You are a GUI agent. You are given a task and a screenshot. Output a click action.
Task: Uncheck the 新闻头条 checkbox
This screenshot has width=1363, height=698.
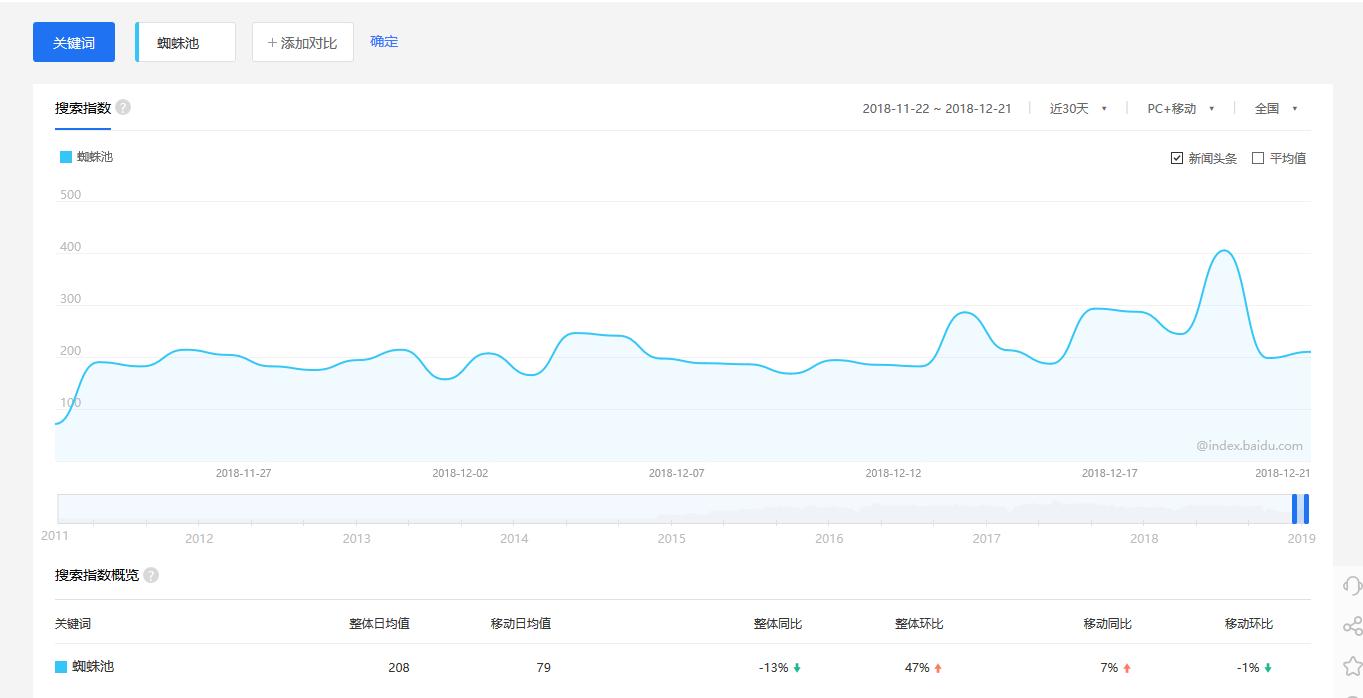[1177, 158]
